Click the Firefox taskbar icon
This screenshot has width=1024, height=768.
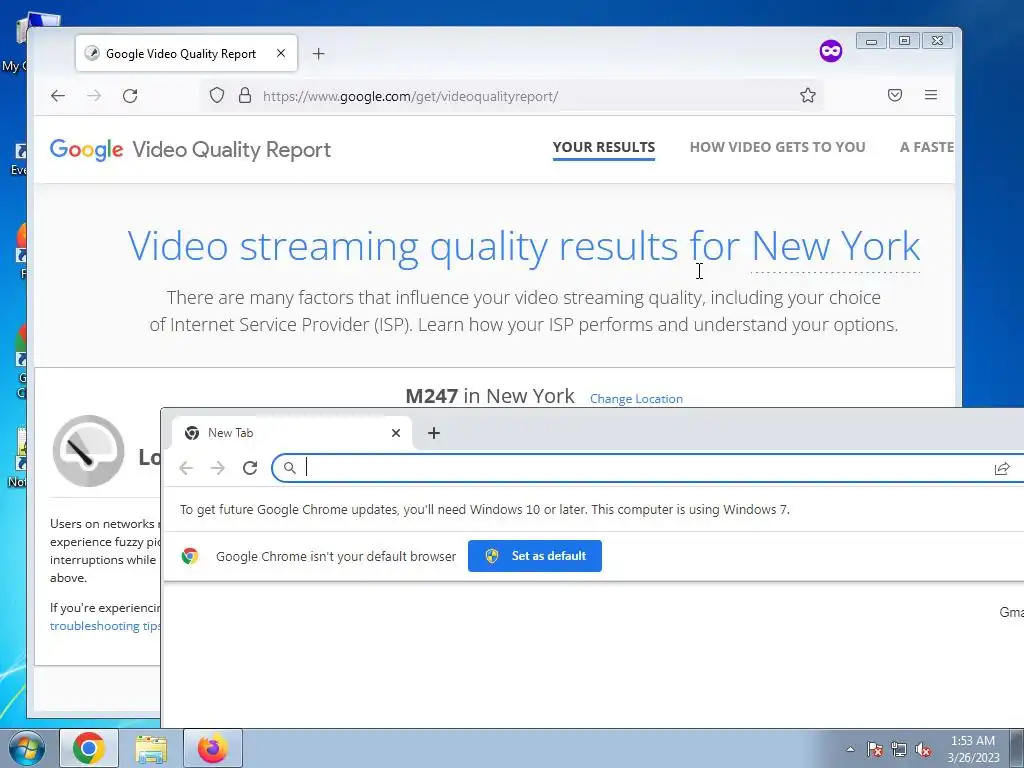pyautogui.click(x=213, y=748)
